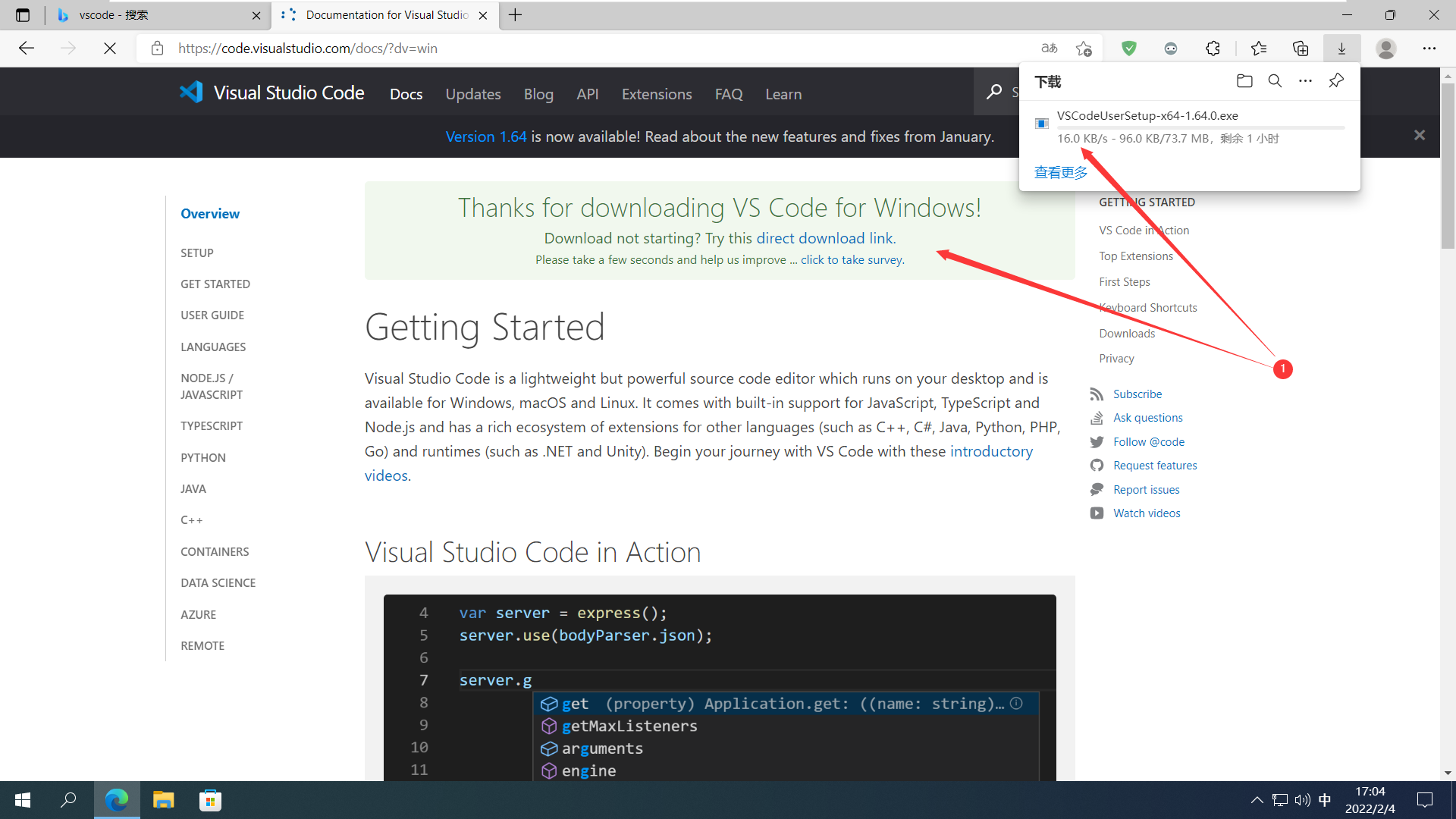Open the API navigation item
This screenshot has width=1456, height=819.
588,94
